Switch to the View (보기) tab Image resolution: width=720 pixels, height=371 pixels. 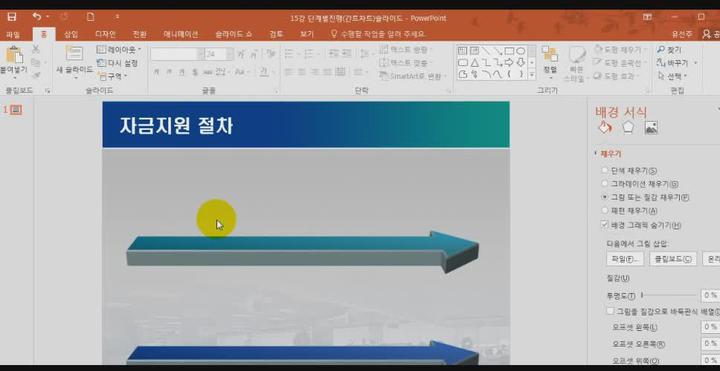[x=307, y=34]
